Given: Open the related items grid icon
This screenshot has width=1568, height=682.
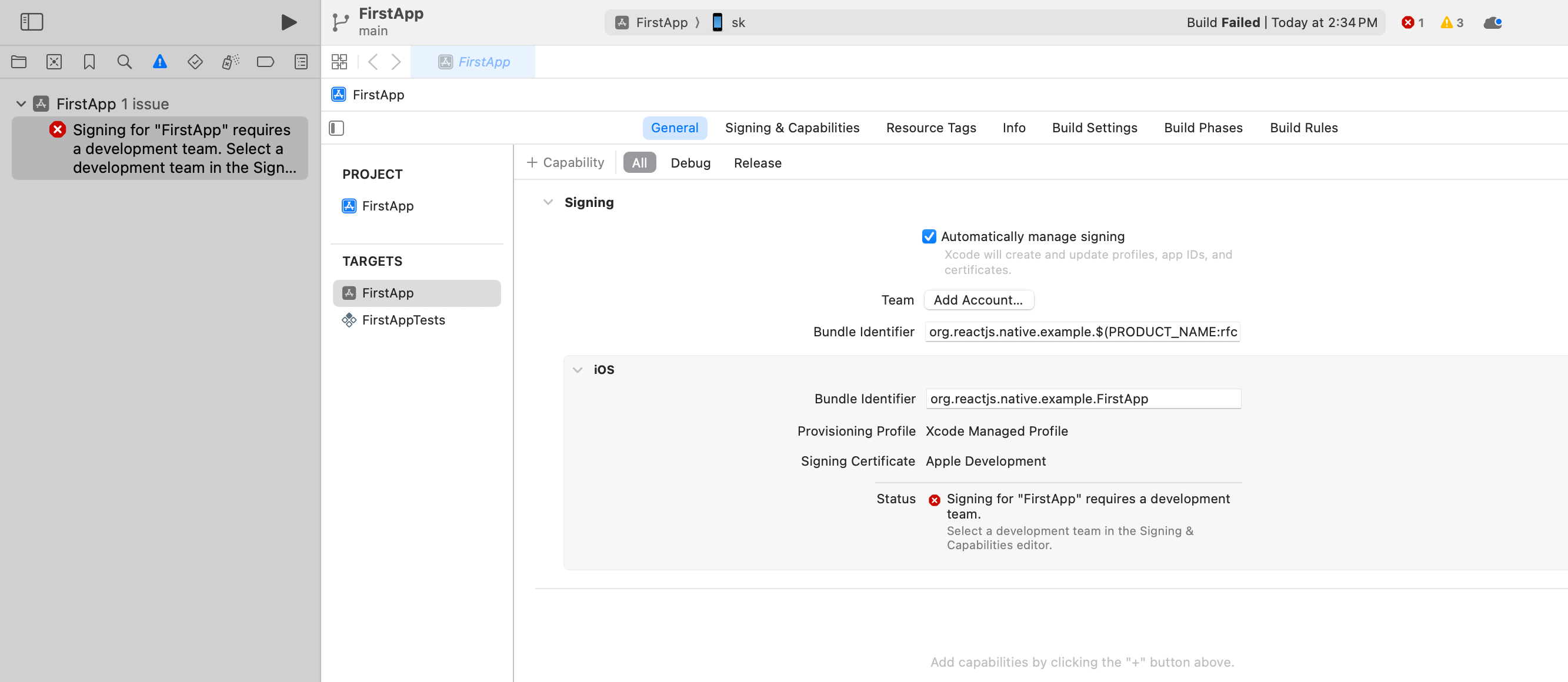Looking at the screenshot, I should [x=339, y=62].
